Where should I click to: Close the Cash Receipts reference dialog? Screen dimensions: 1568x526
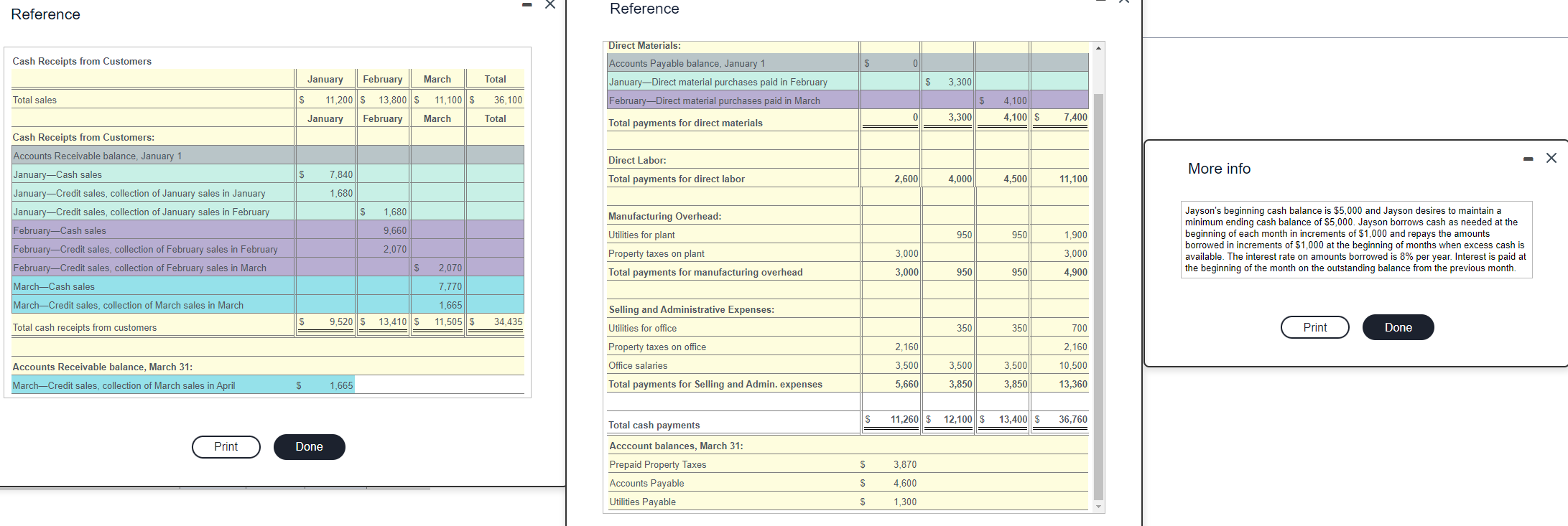550,4
